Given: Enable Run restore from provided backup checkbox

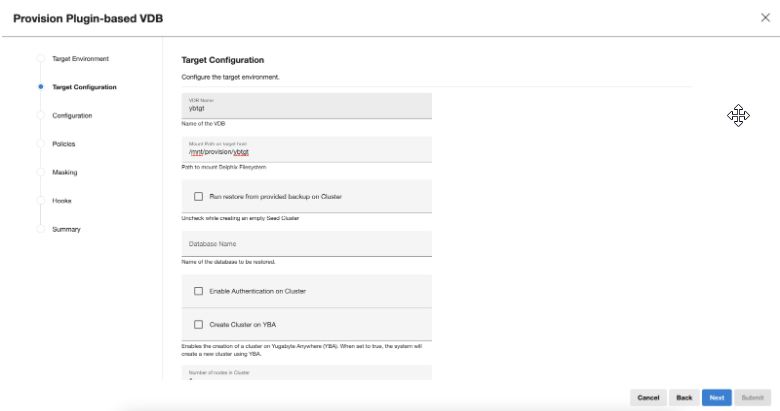Looking at the screenshot, I should tap(198, 197).
